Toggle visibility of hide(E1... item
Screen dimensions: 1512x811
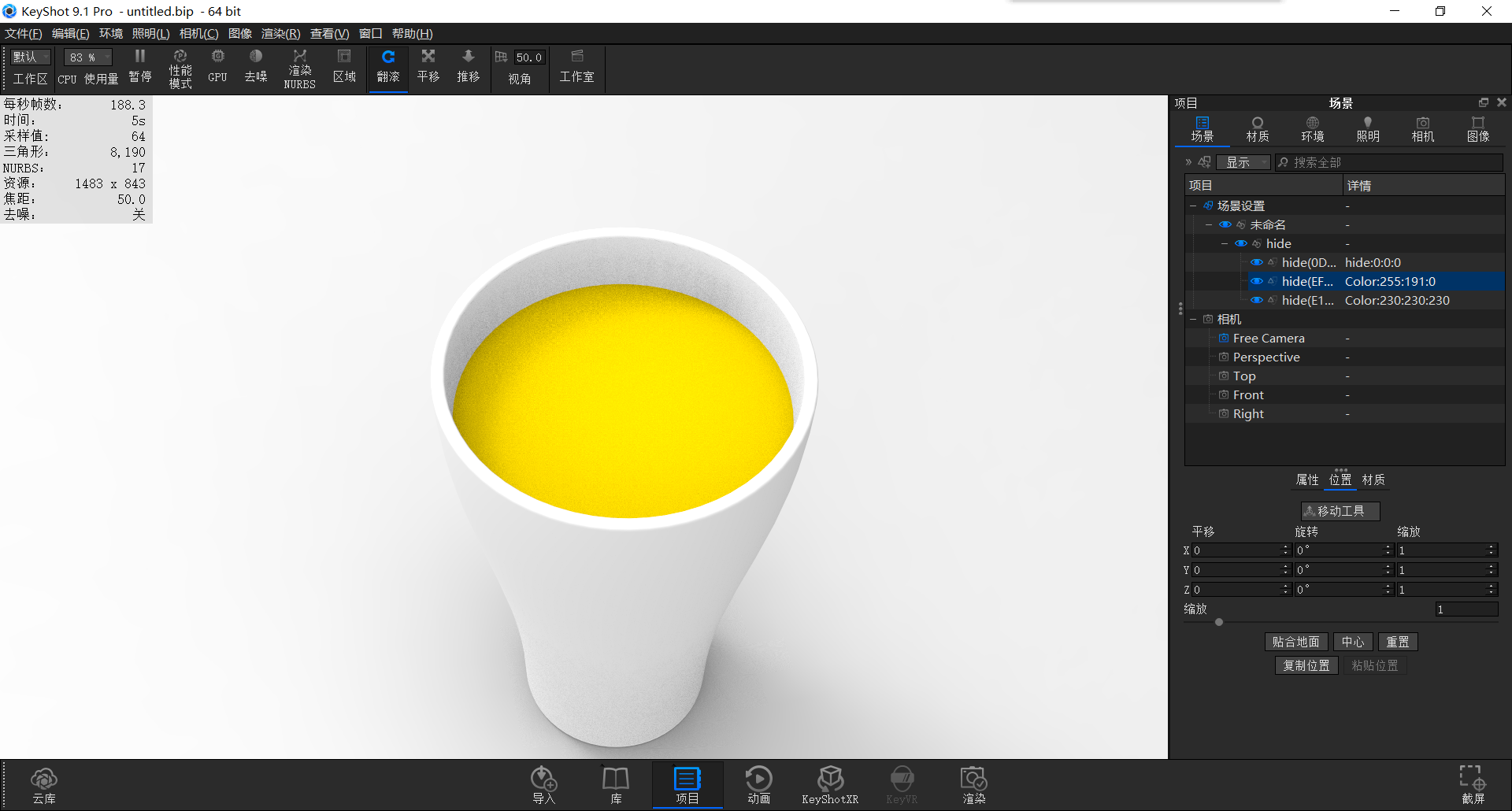[x=1258, y=300]
